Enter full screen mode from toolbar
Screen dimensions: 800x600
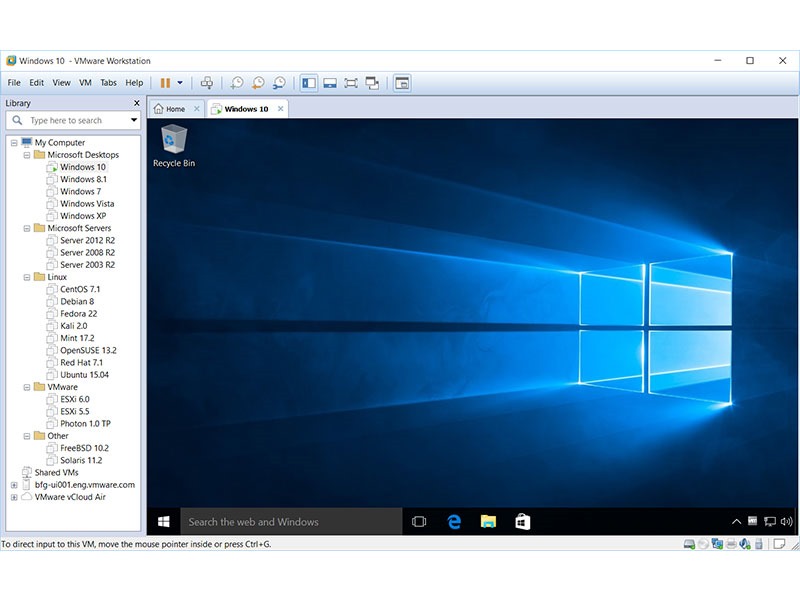point(351,83)
